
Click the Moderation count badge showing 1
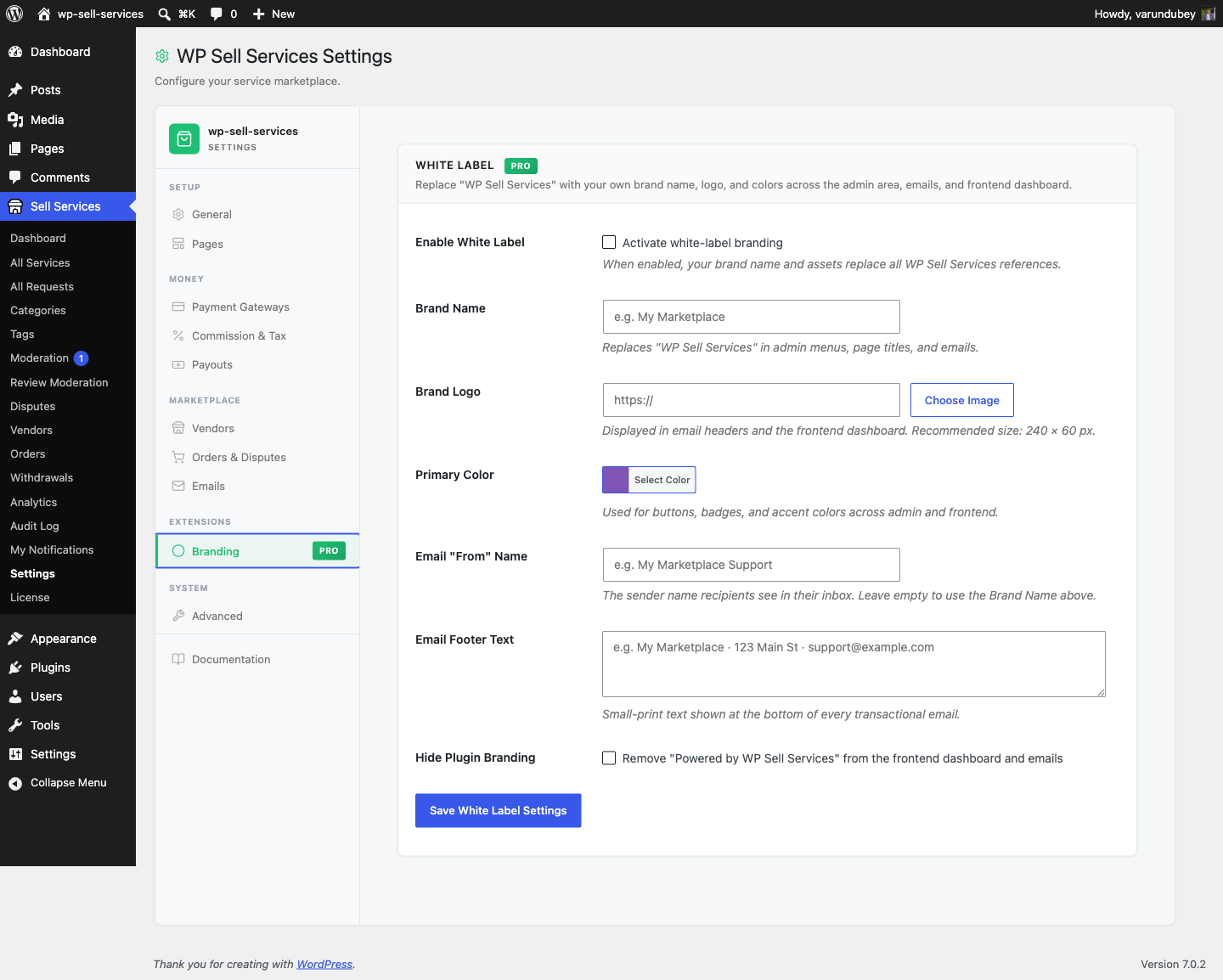pyautogui.click(x=82, y=358)
